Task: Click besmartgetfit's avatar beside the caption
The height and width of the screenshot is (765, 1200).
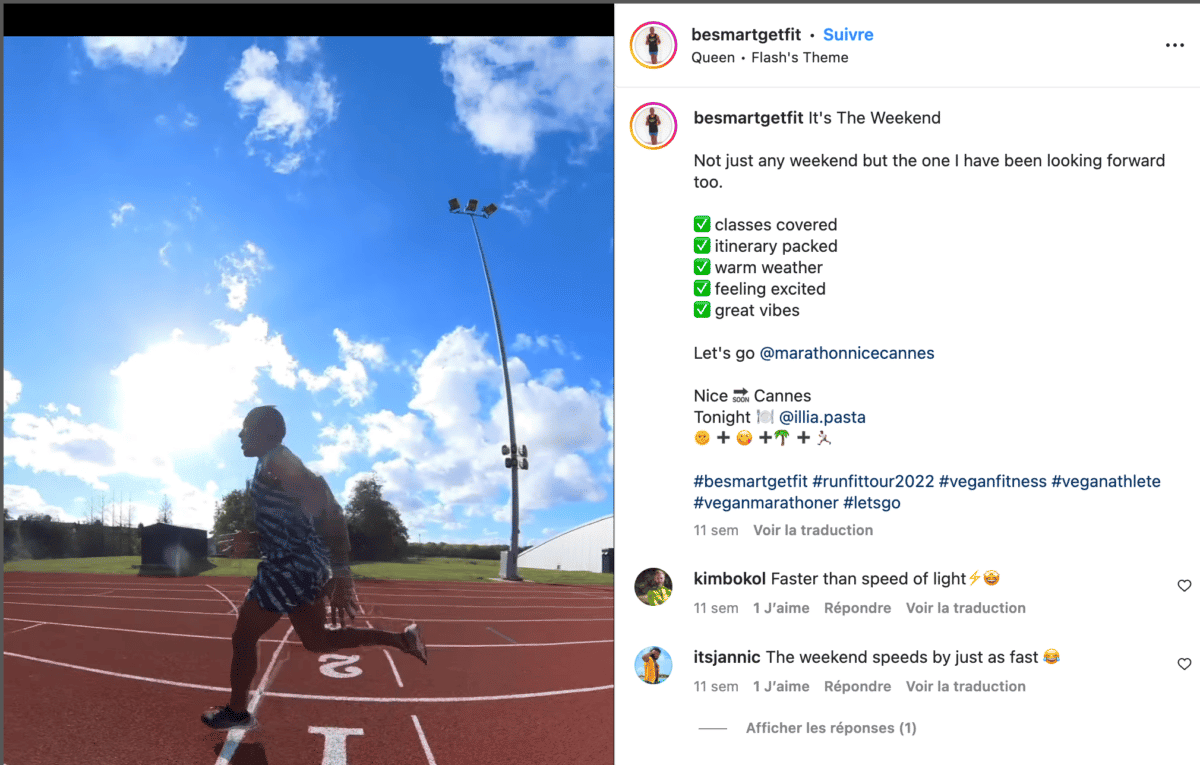Action: pyautogui.click(x=653, y=126)
